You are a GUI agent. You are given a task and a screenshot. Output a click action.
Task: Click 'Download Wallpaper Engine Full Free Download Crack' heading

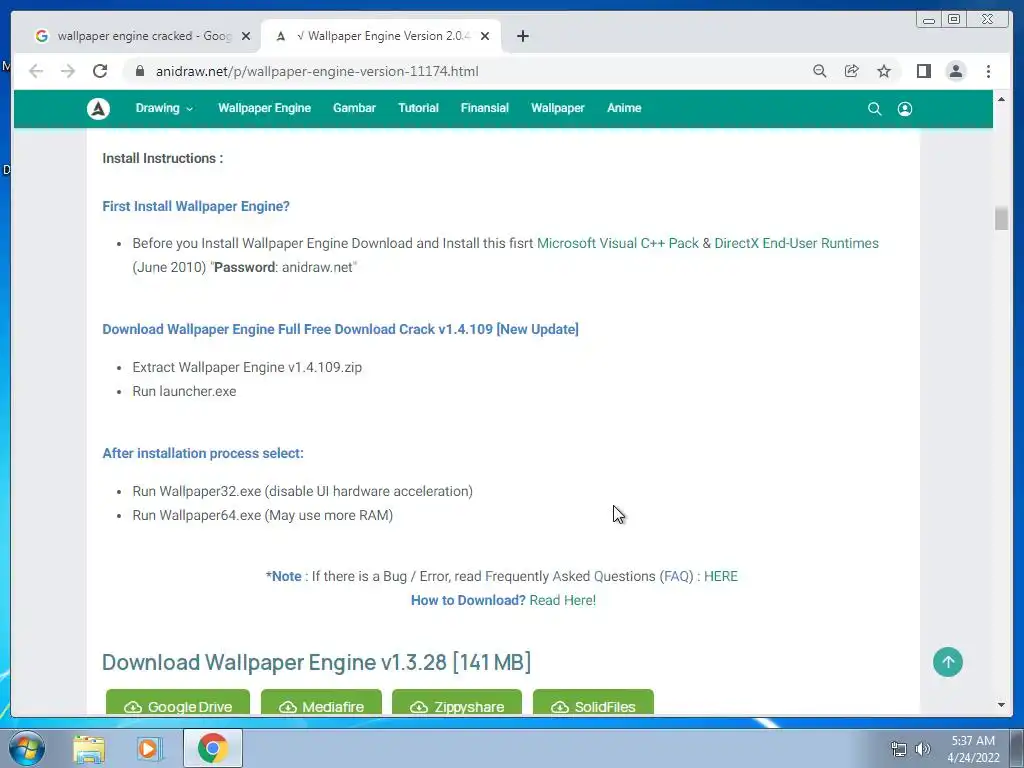340,329
